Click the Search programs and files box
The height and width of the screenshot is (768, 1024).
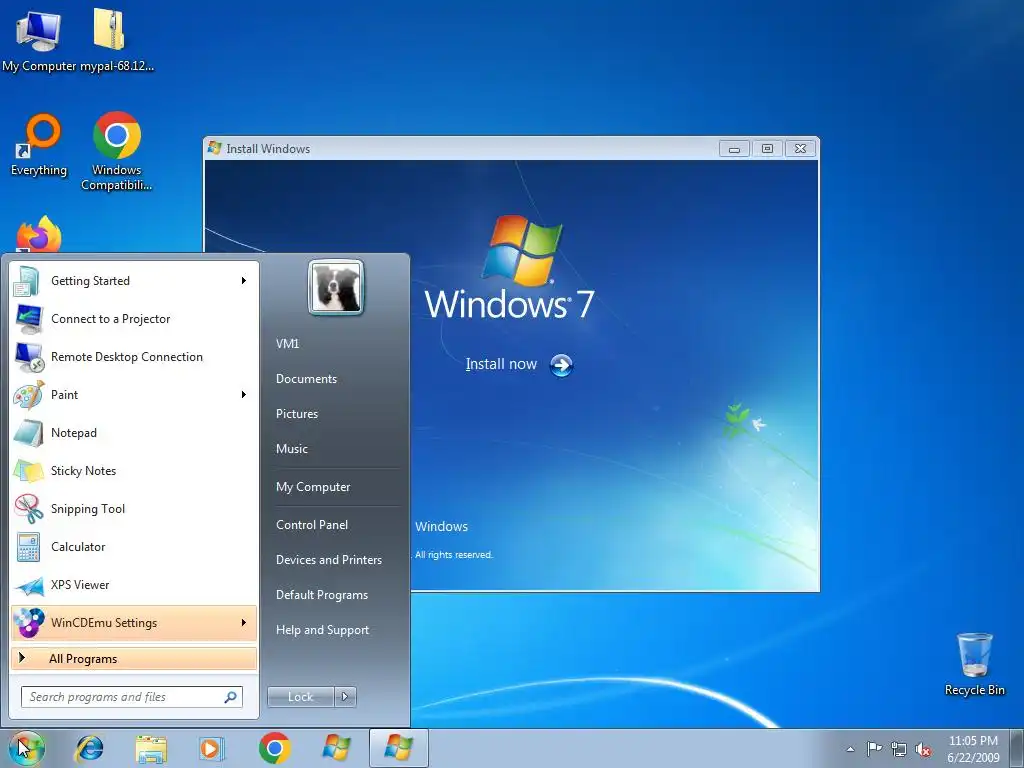click(x=132, y=697)
